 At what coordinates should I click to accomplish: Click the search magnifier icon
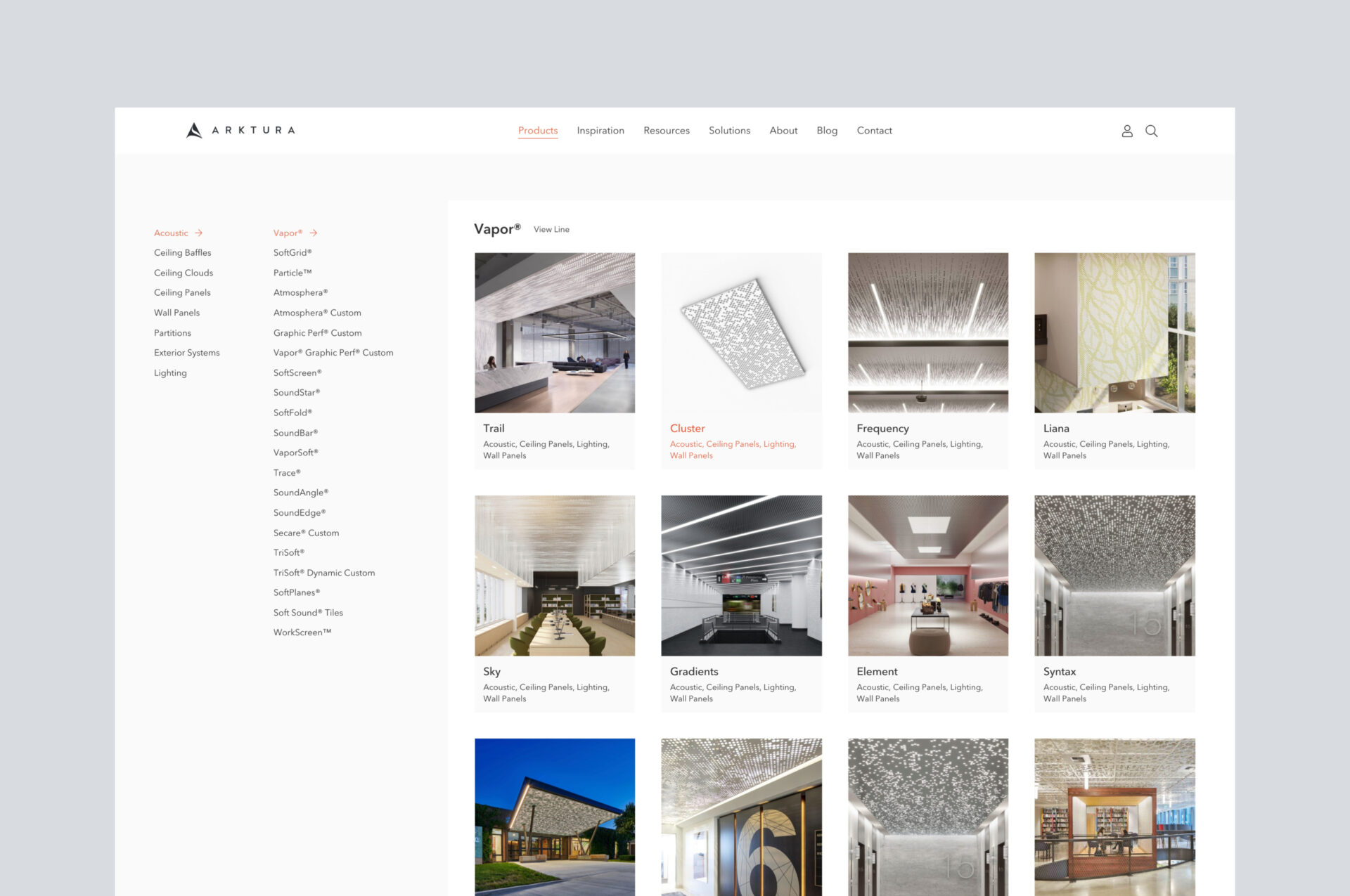point(1151,131)
